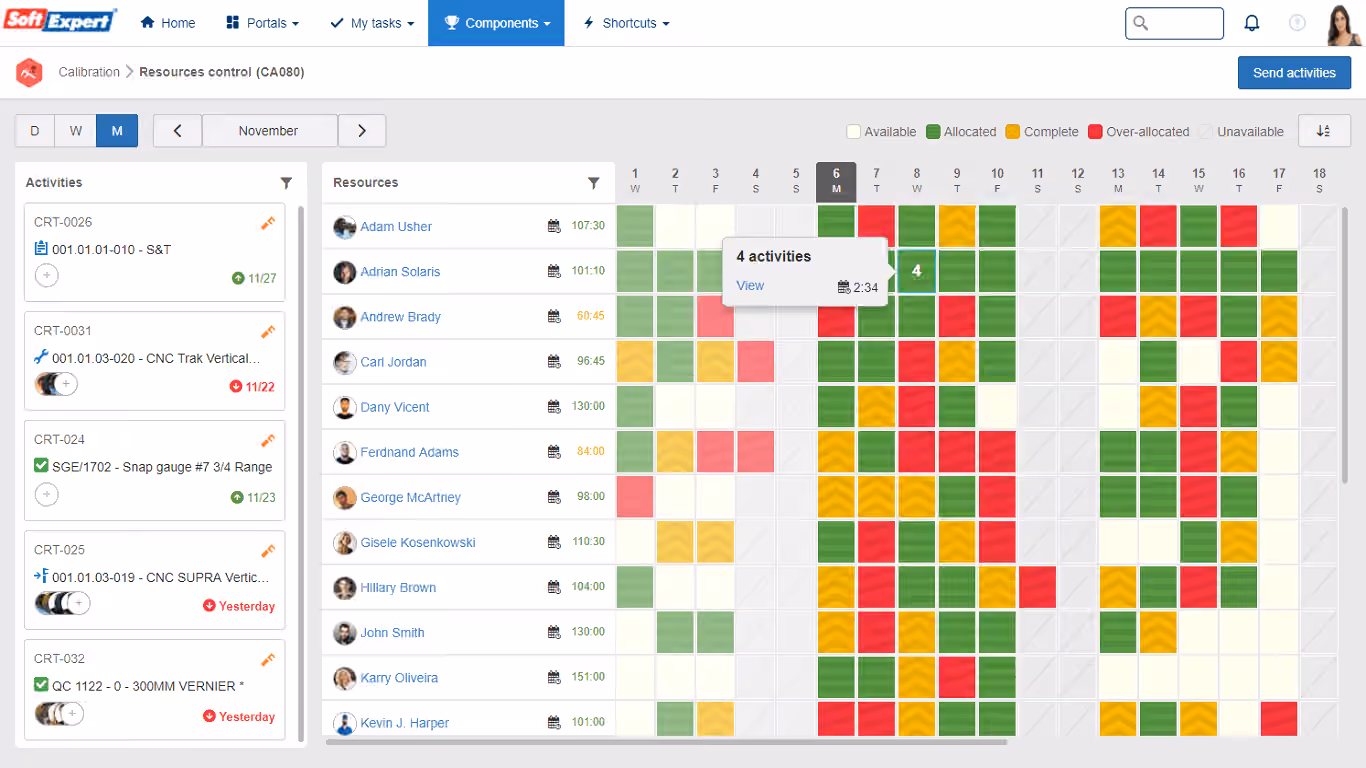Go to the next month
The height and width of the screenshot is (768, 1366).
pyautogui.click(x=362, y=131)
